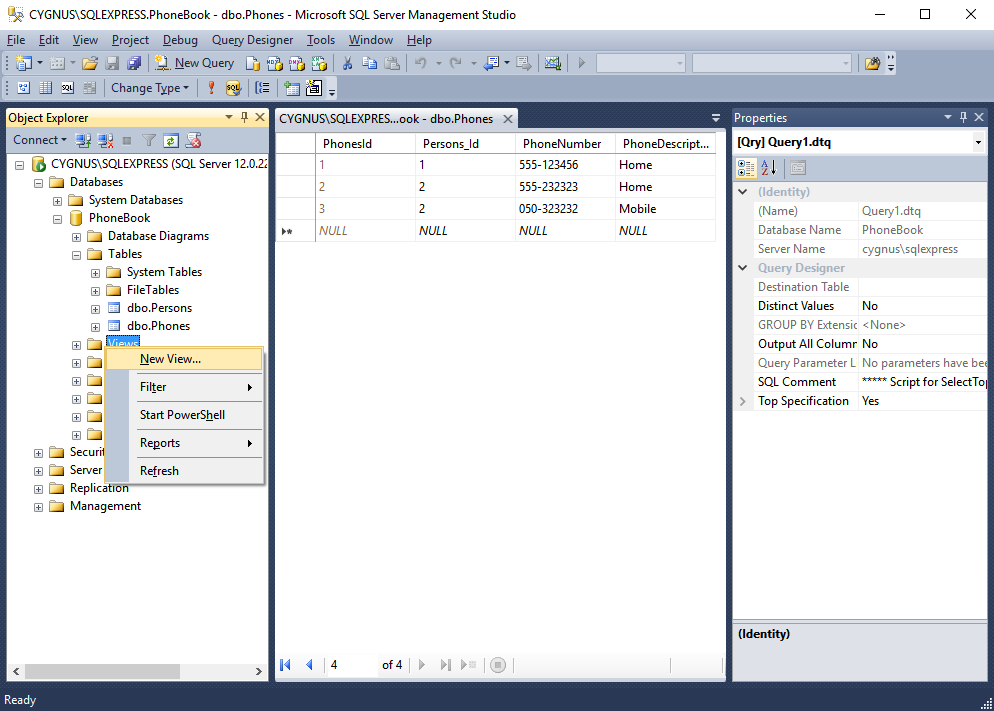Click the Add Group By icon
994x711 pixels.
pyautogui.click(x=262, y=88)
